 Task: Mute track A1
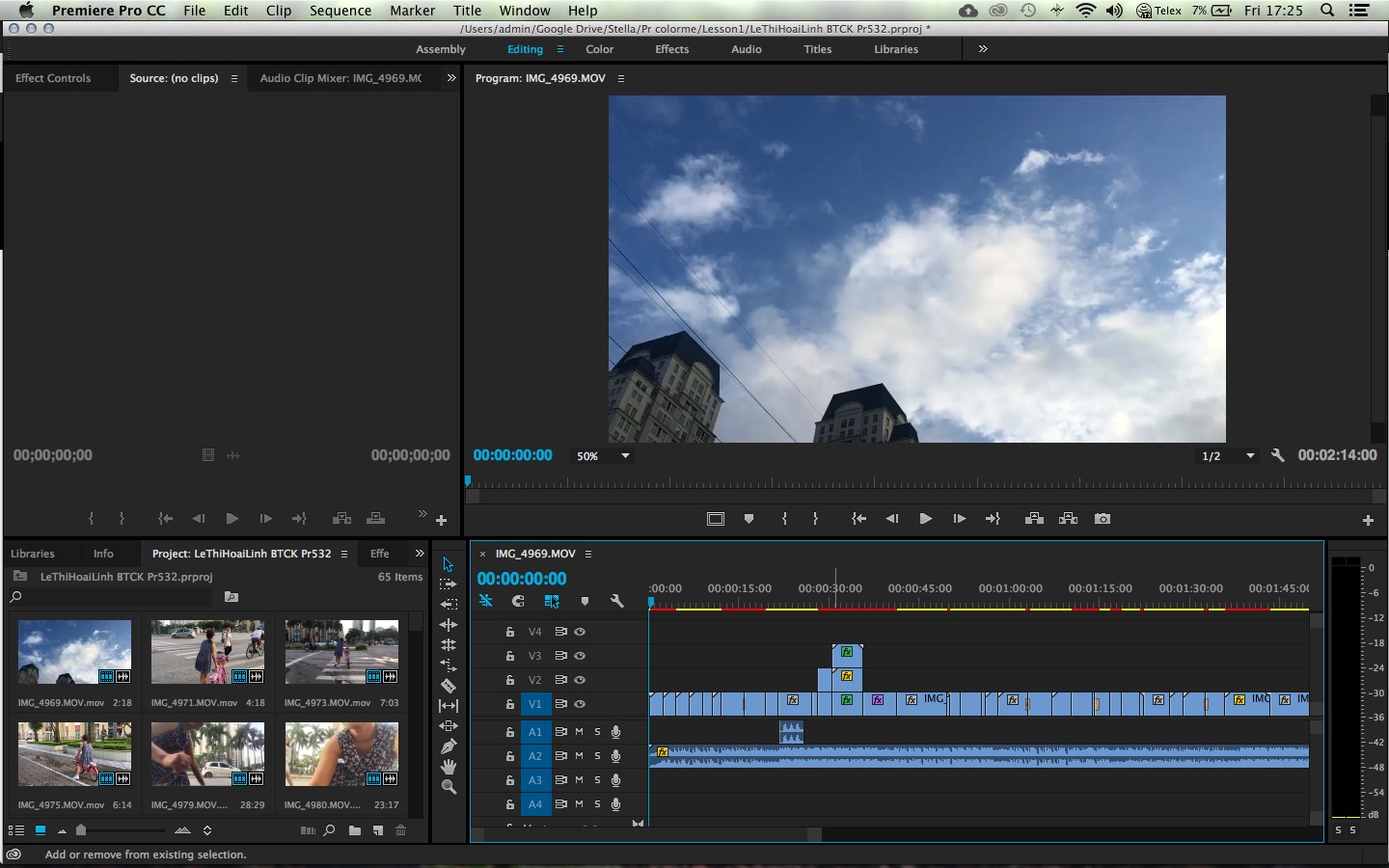point(579,732)
